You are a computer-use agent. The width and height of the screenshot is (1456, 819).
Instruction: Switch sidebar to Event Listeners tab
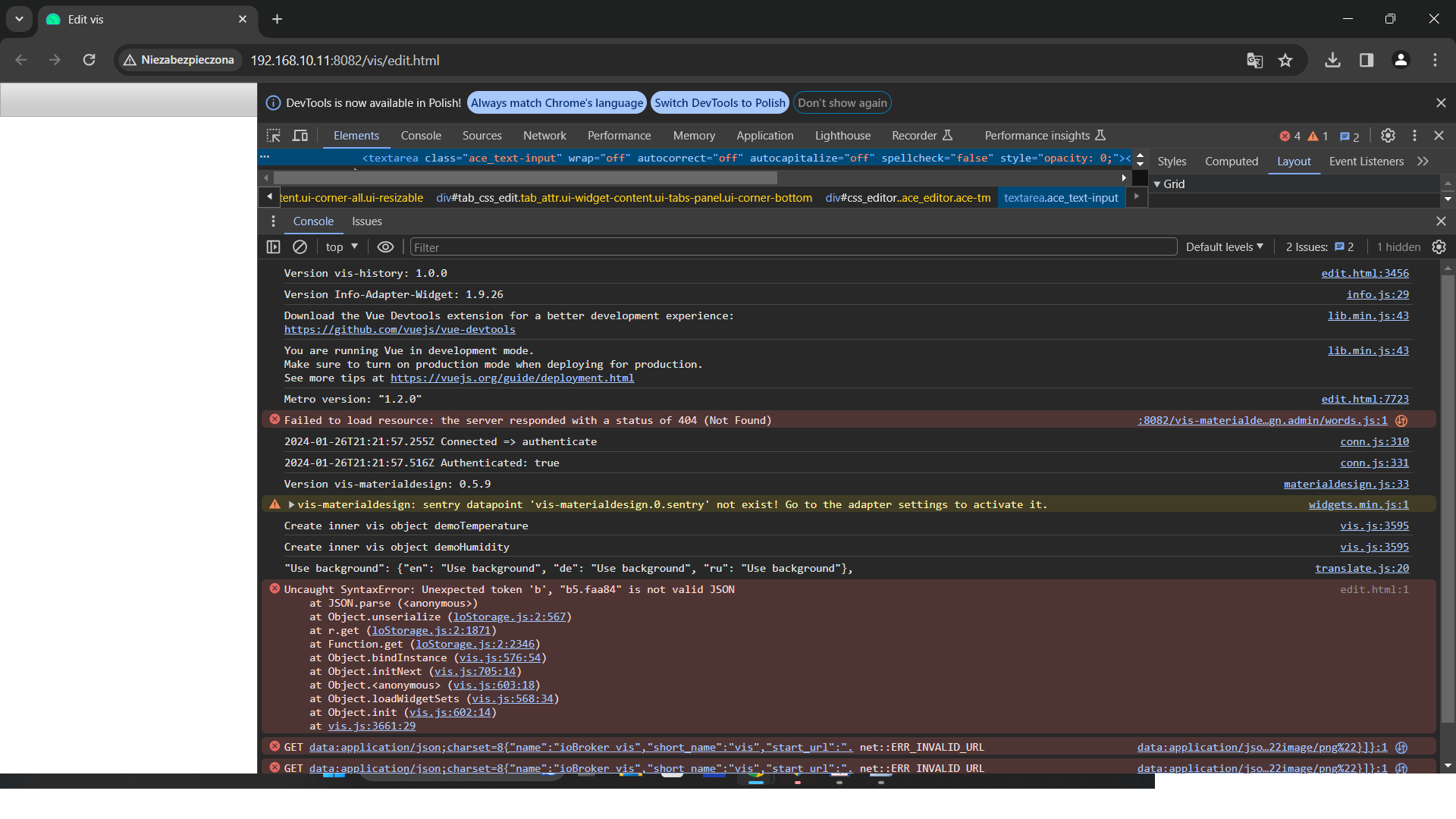(1366, 162)
